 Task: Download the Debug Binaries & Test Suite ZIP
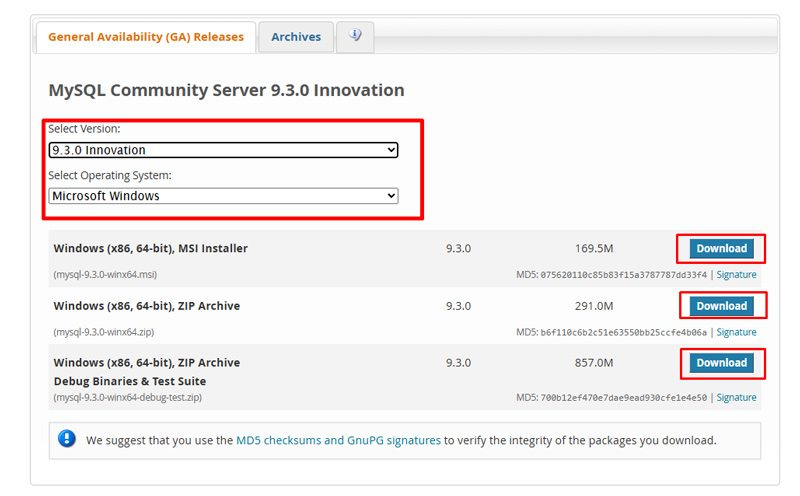(721, 363)
